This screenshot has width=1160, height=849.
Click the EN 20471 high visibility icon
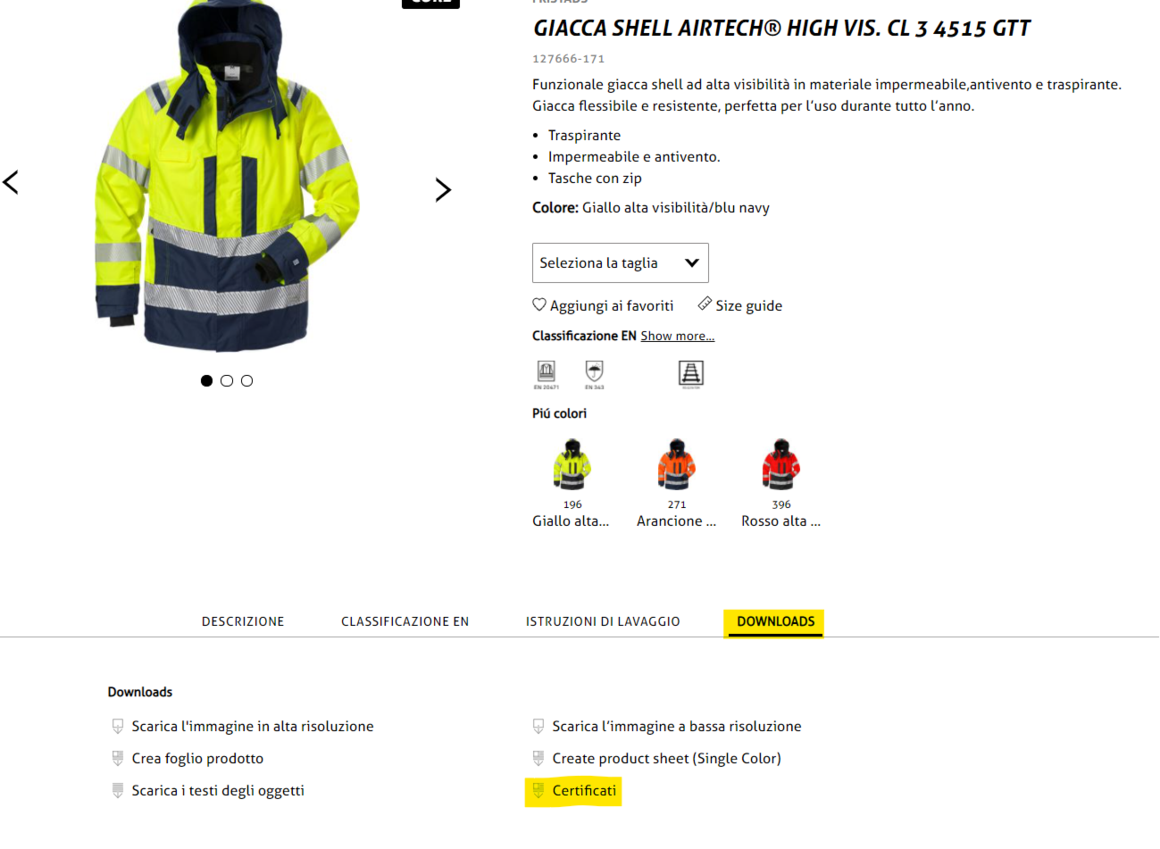pyautogui.click(x=546, y=374)
